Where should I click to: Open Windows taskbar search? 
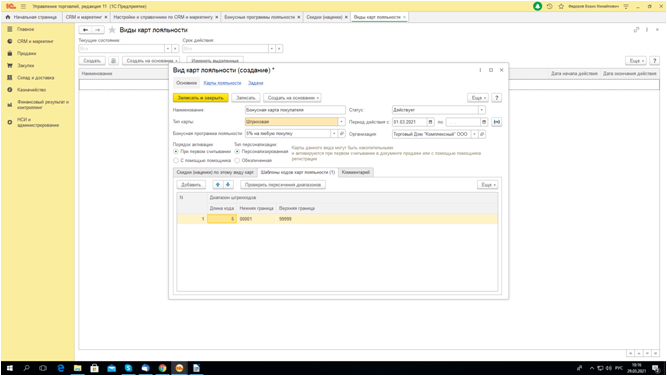26,368
